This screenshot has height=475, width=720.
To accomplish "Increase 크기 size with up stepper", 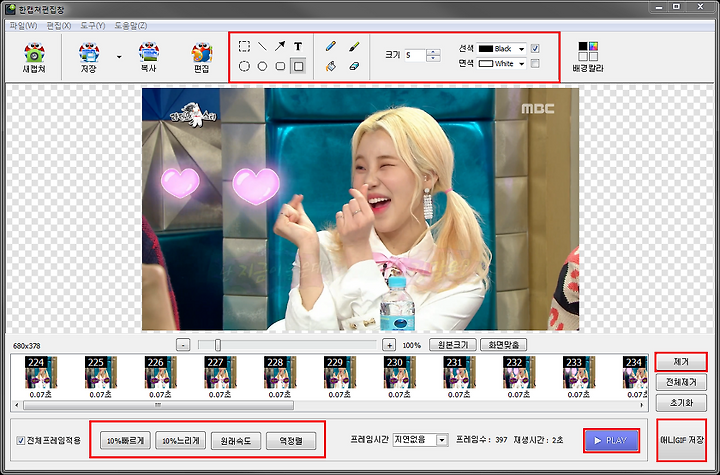I will 433,52.
